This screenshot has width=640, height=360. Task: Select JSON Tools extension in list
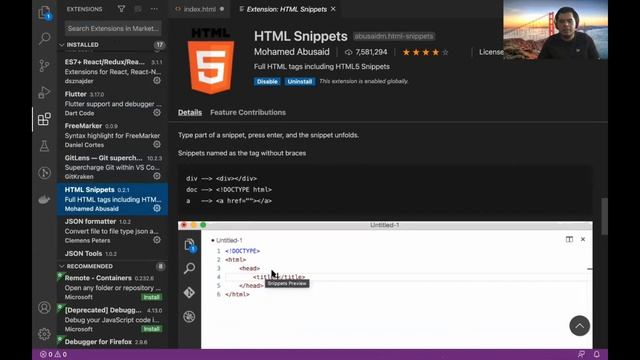coord(112,253)
